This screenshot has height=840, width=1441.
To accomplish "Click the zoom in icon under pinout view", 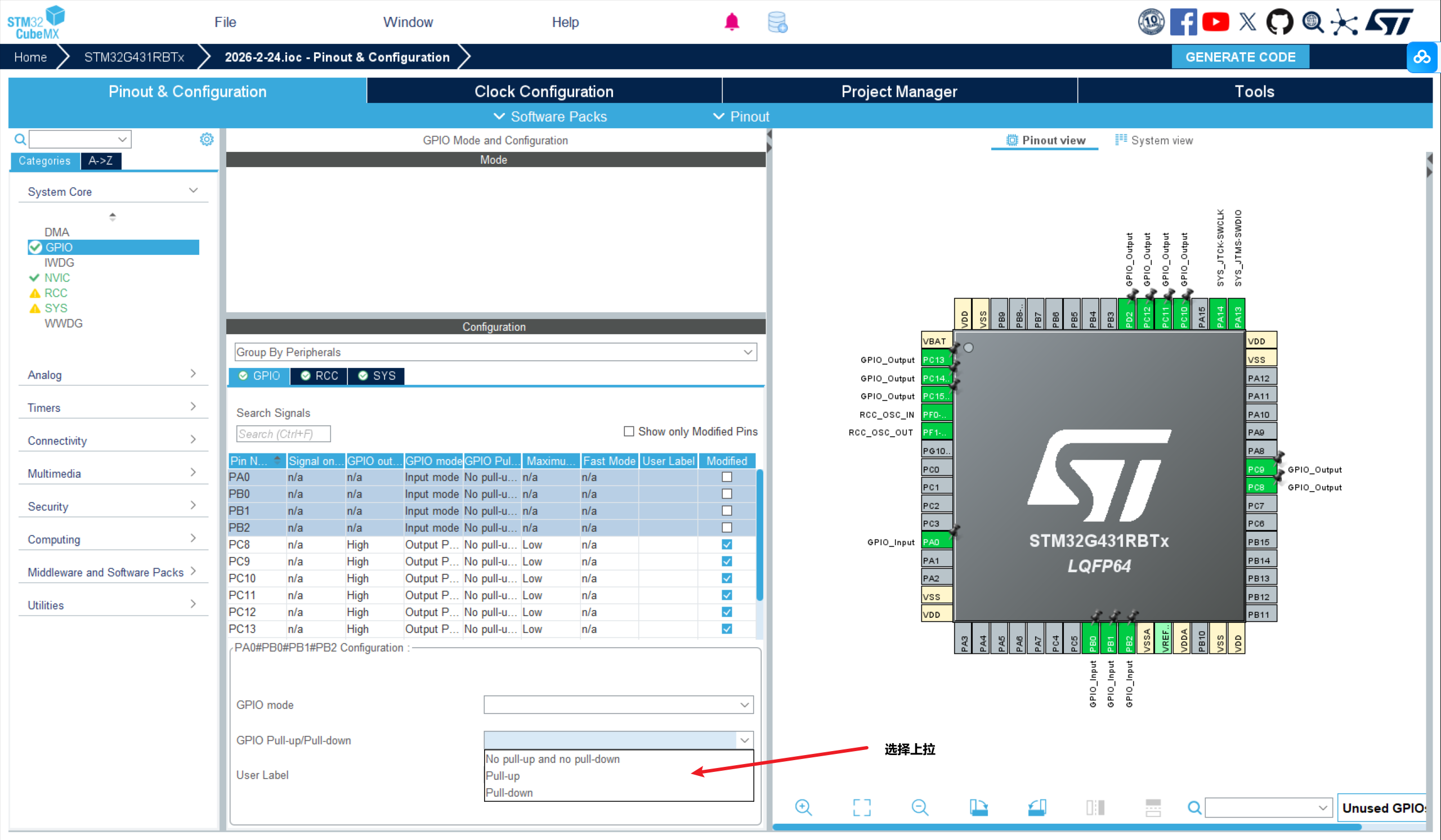I will (x=803, y=807).
